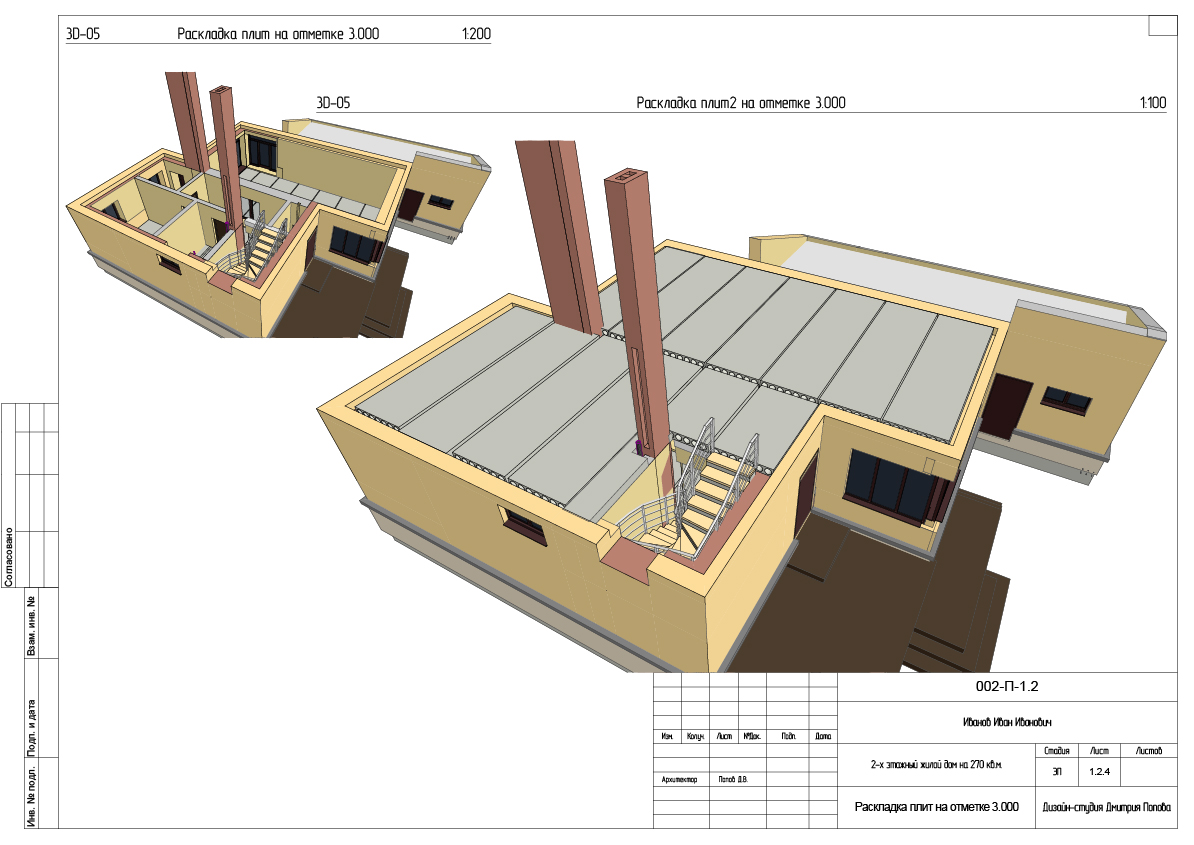The image size is (1194, 845).
Task: Click the '3D-05' label beside scale 1:200
Action: (83, 33)
